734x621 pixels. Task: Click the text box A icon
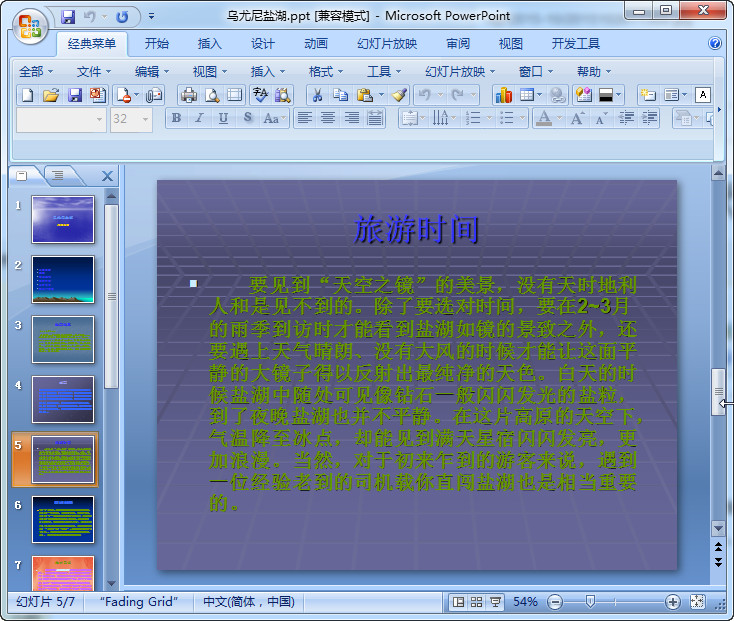coord(703,95)
